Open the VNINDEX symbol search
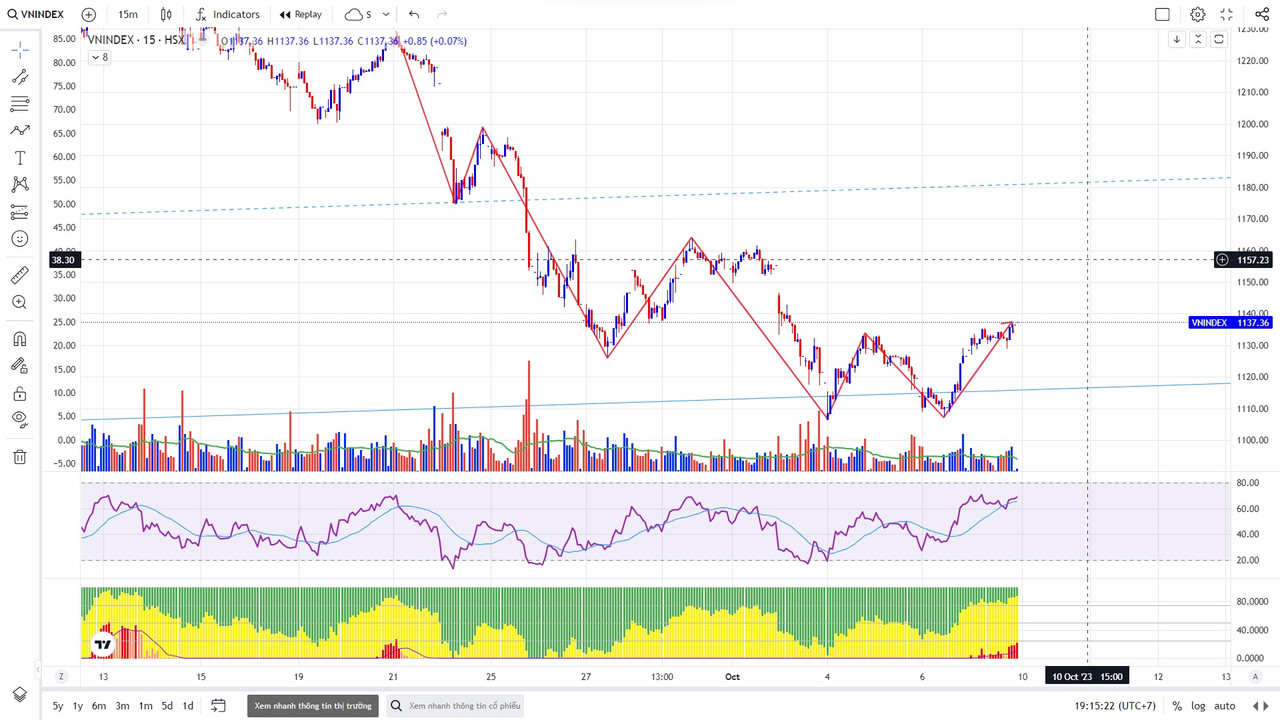Viewport: 1280px width, 720px height. (35, 14)
